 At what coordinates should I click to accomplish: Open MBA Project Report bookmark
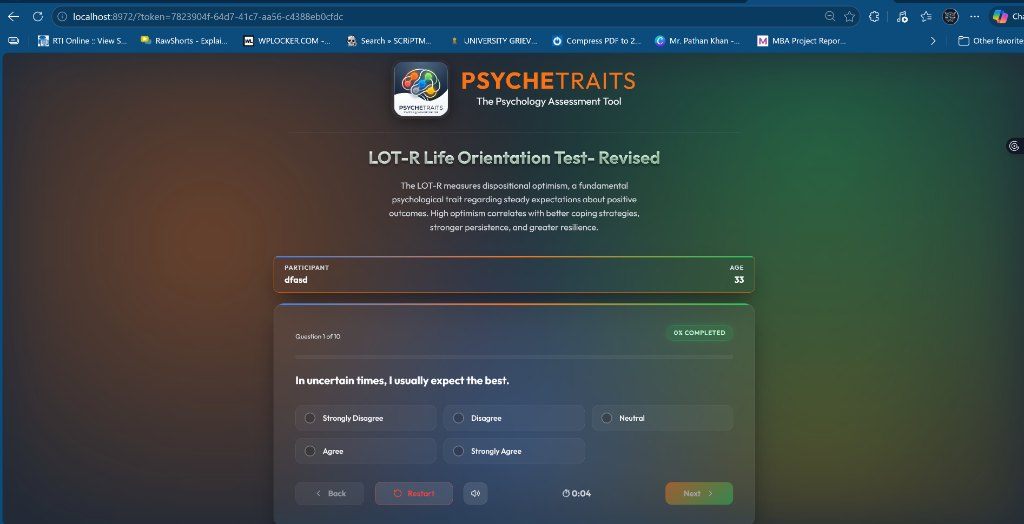pos(801,41)
